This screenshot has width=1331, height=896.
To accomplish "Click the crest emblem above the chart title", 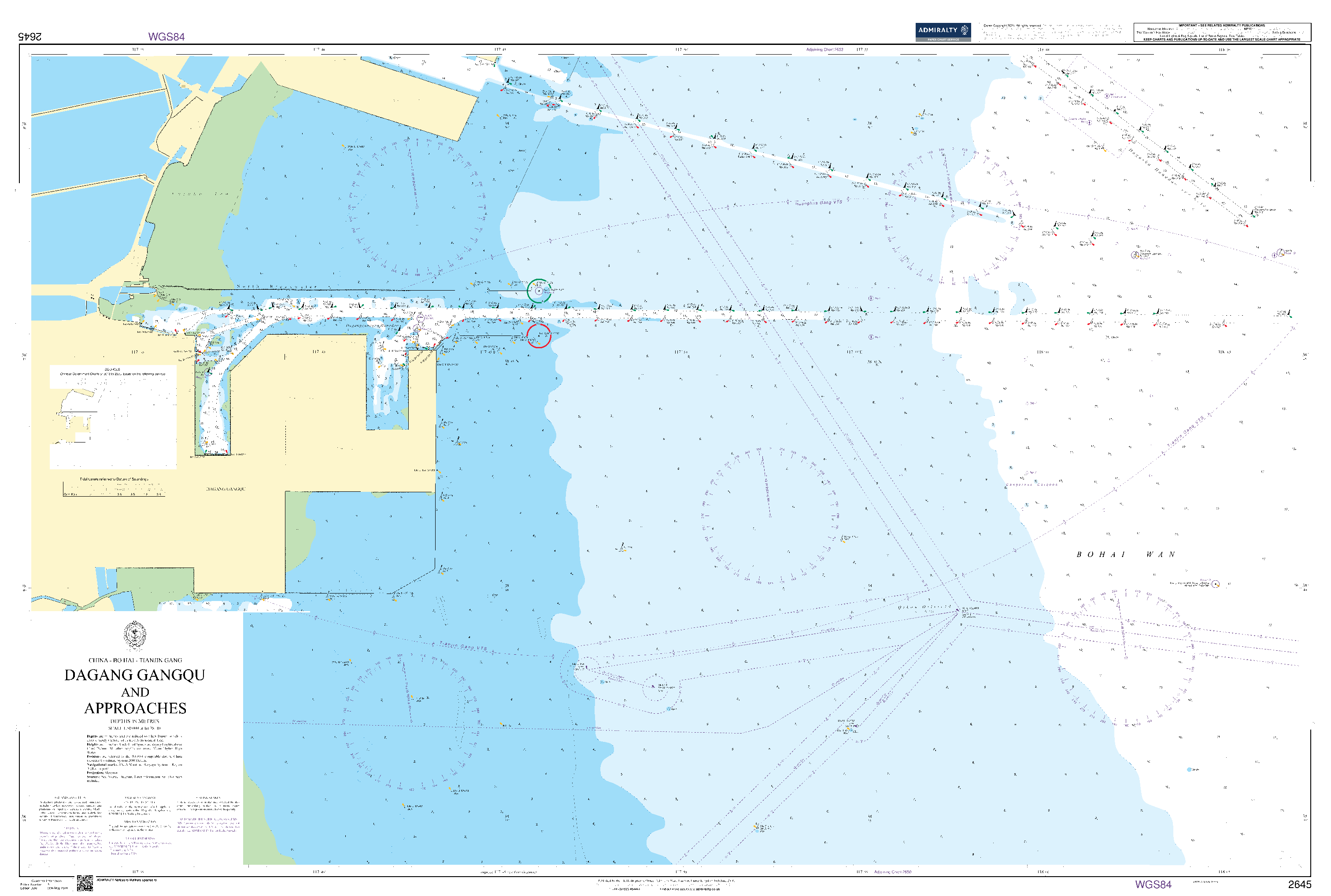I will pos(135,635).
